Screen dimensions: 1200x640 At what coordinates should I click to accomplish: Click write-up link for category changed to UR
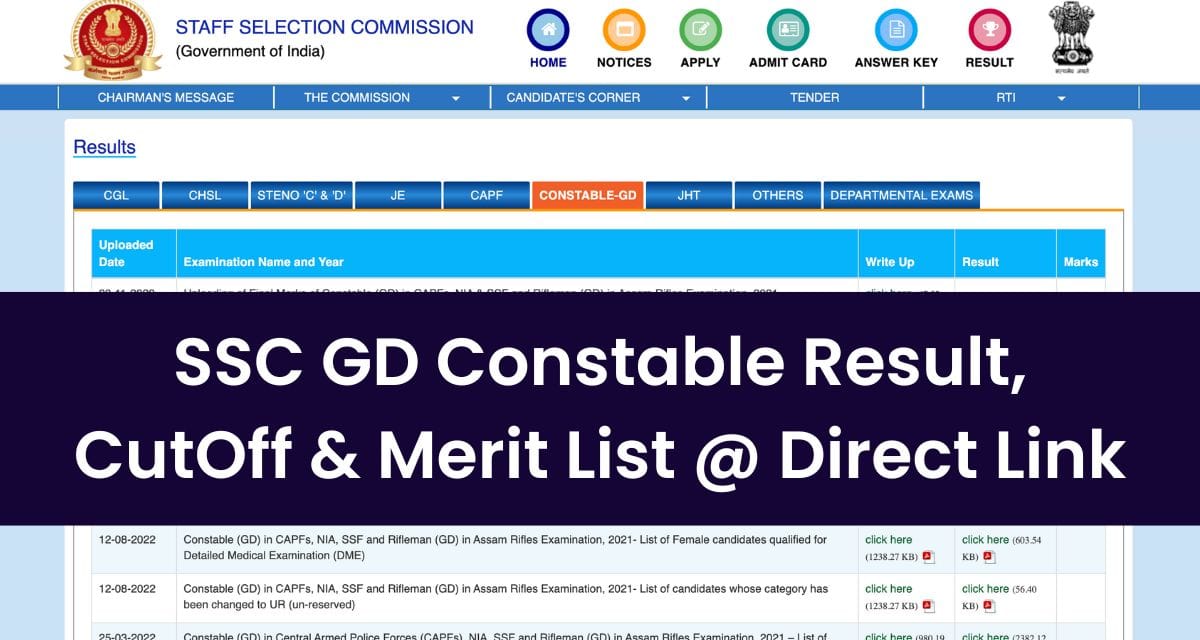point(889,589)
